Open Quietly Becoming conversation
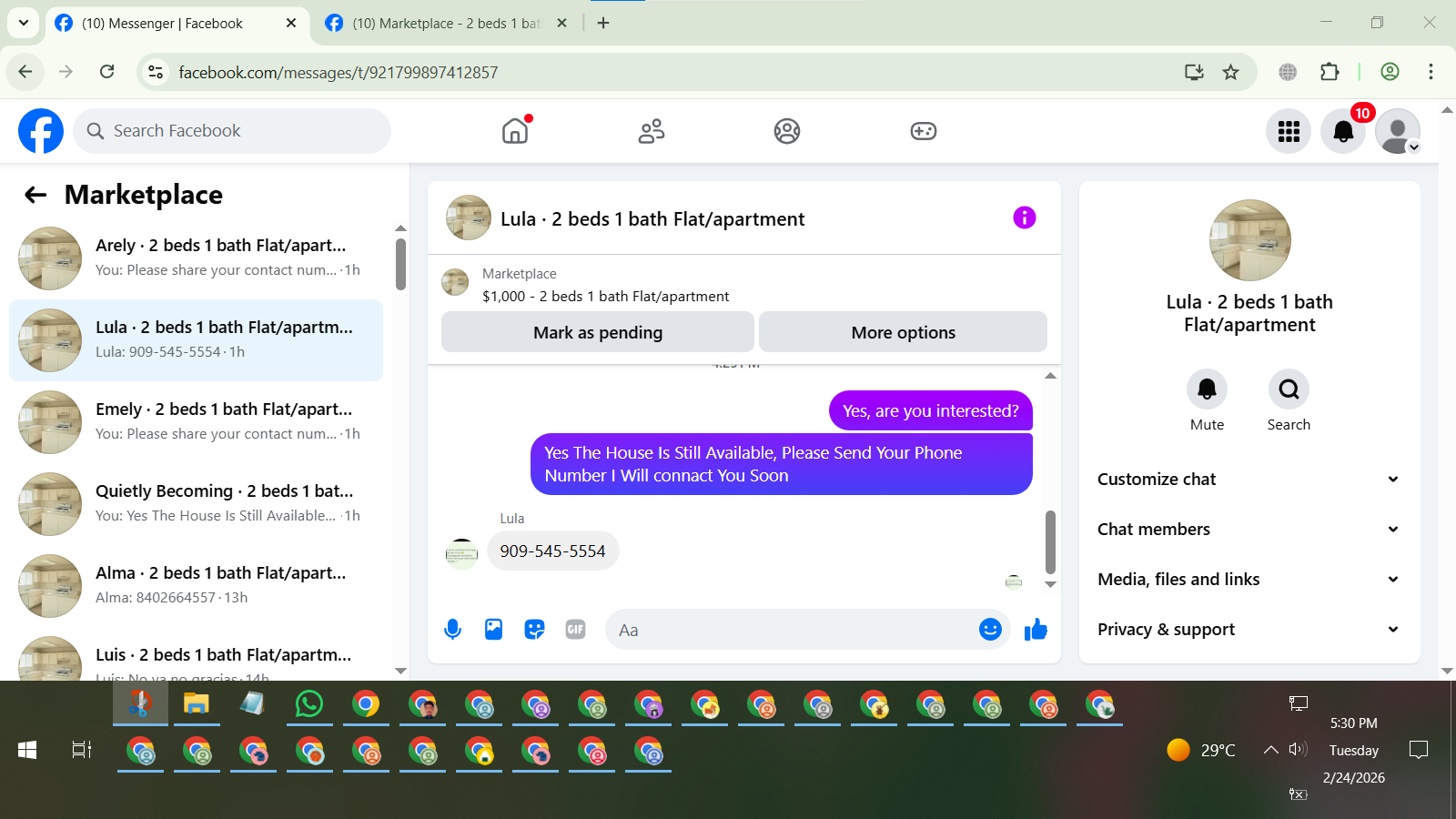This screenshot has width=1456, height=819. click(x=196, y=504)
